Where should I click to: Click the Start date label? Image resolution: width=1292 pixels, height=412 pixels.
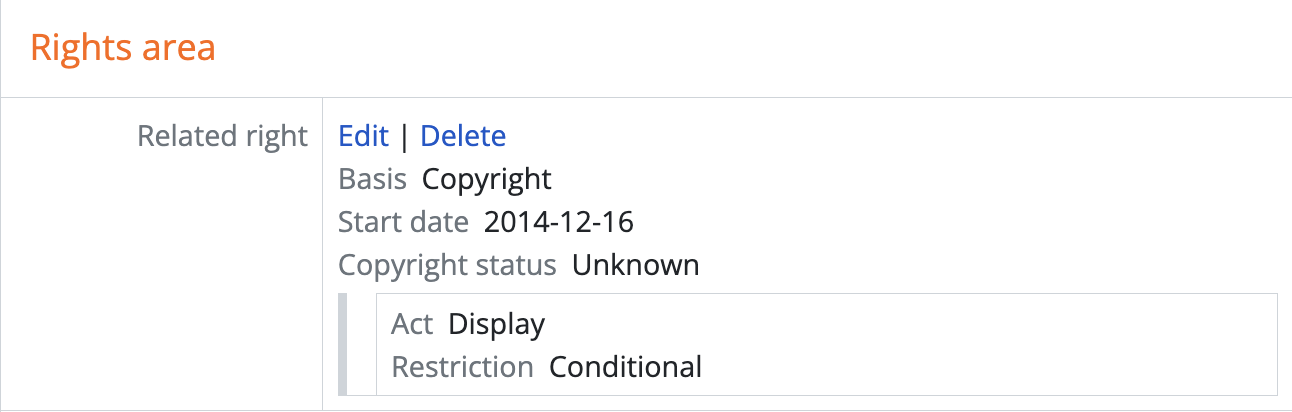click(x=403, y=222)
